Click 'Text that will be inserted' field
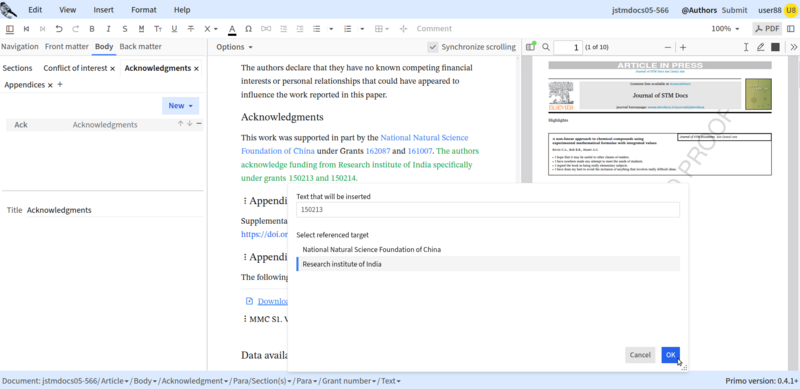Image resolution: width=800 pixels, height=389 pixels. pyautogui.click(x=488, y=210)
